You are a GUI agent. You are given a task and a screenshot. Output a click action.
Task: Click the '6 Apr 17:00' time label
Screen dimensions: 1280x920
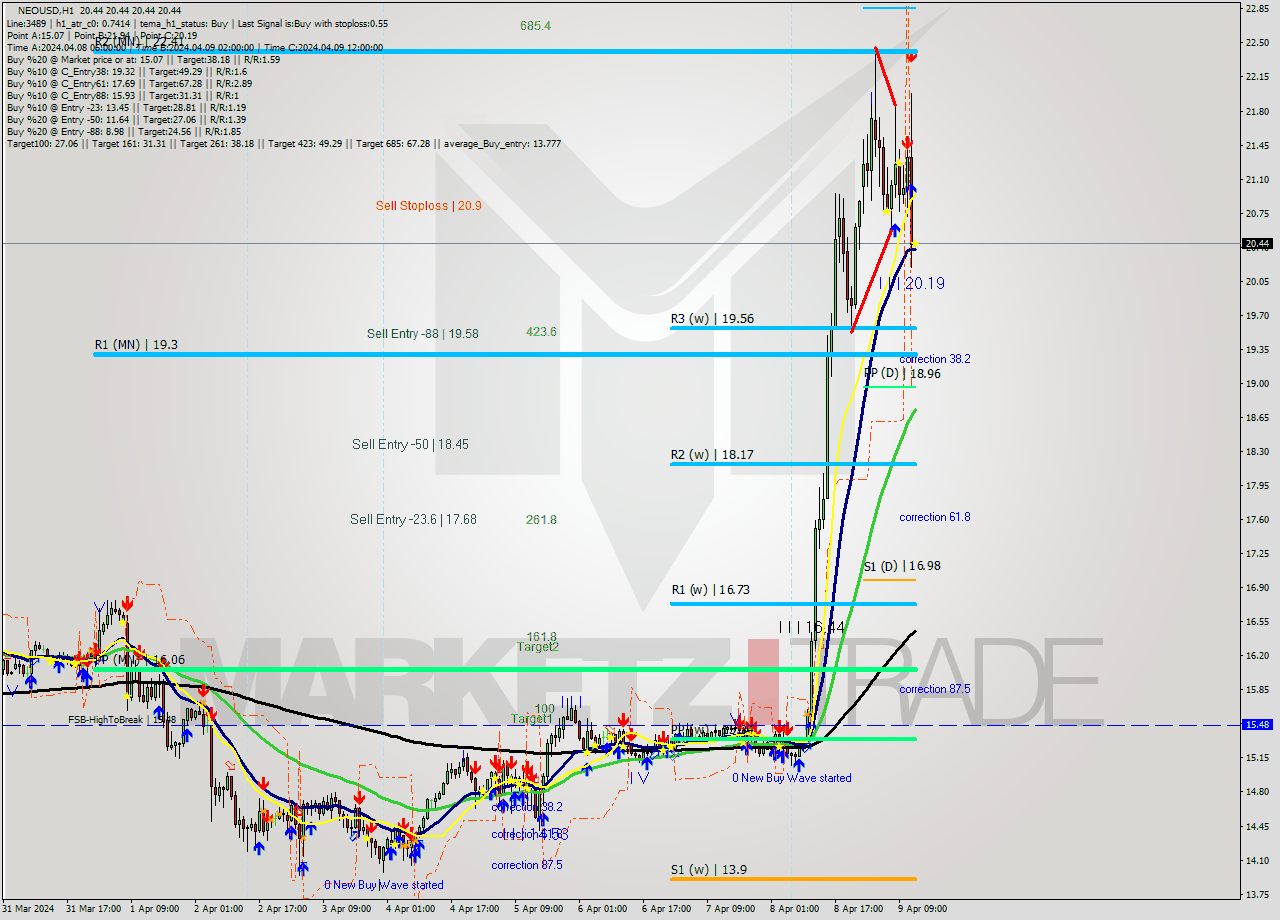[x=667, y=909]
